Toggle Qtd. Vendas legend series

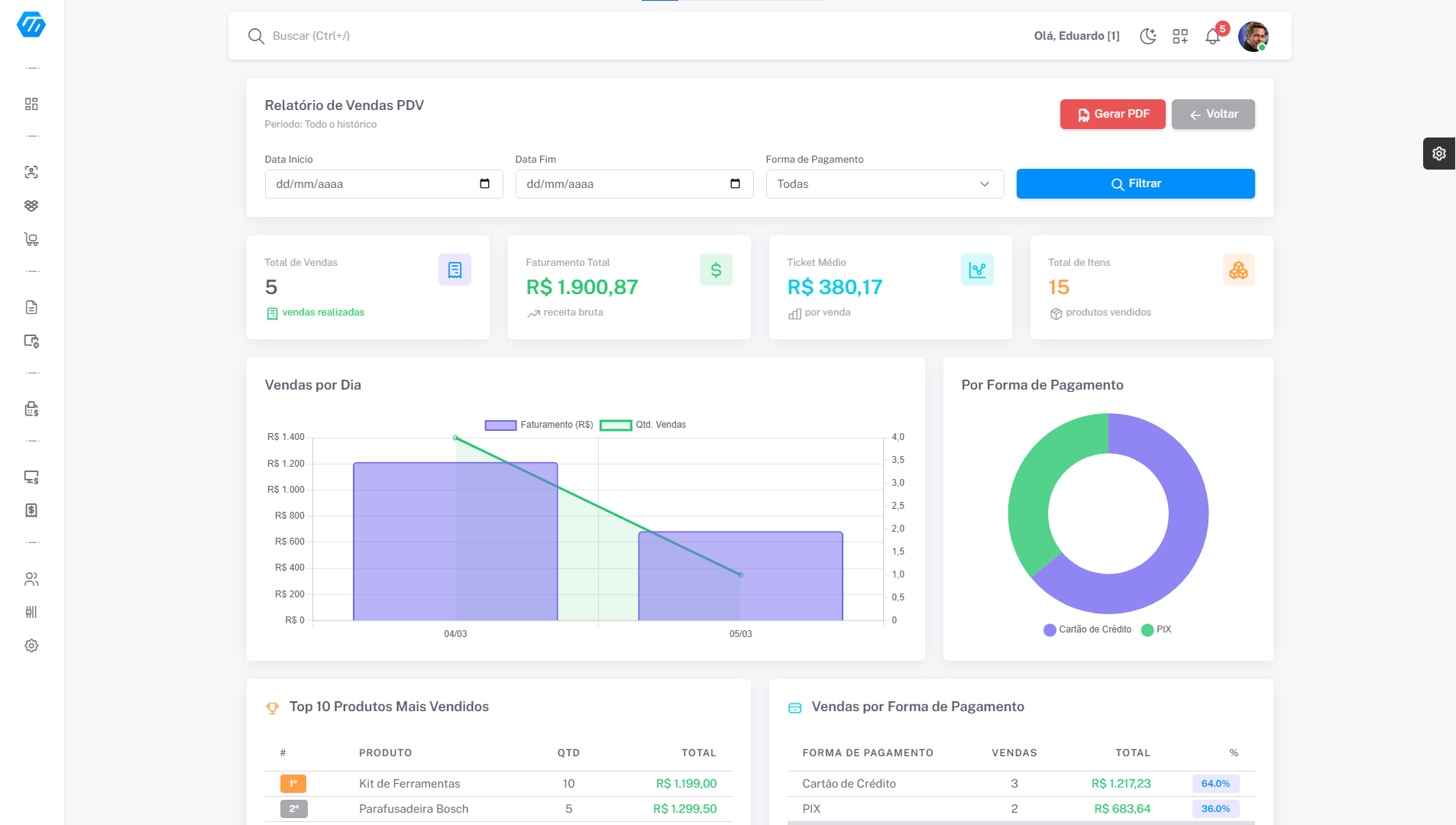coord(643,425)
